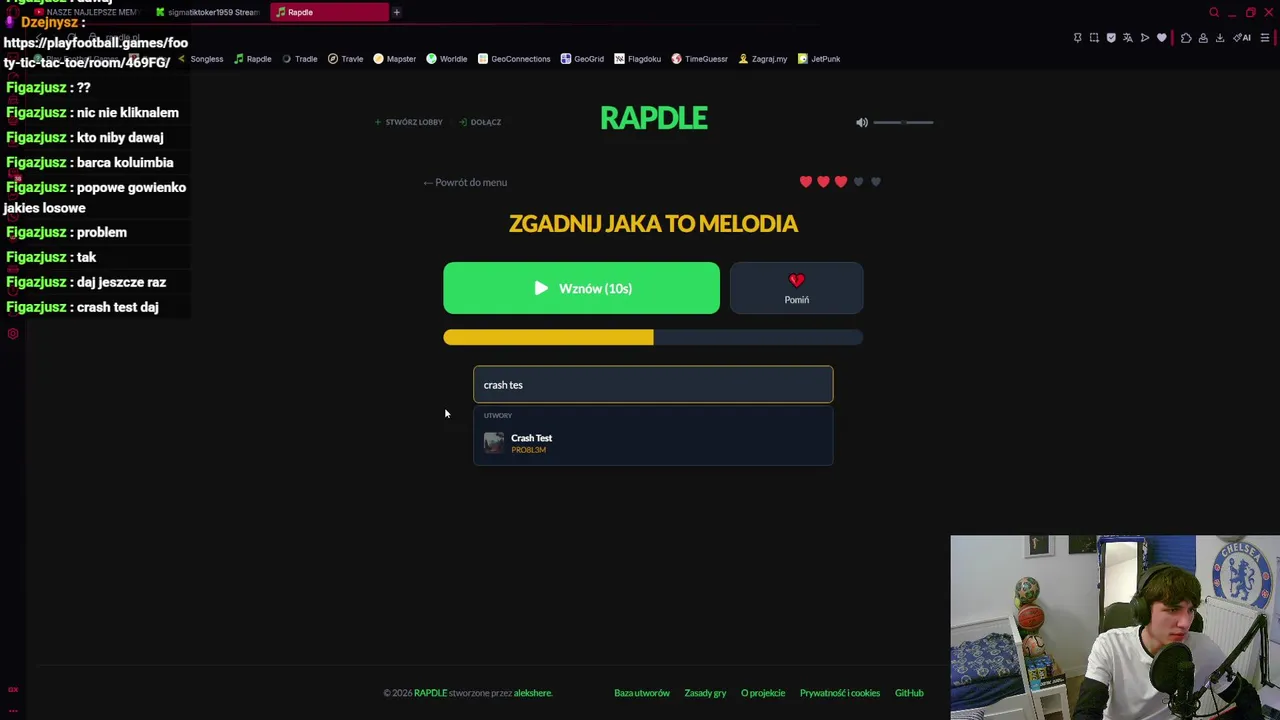Open the O projekcie footer link
Viewport: 1280px width, 720px height.
[x=763, y=693]
